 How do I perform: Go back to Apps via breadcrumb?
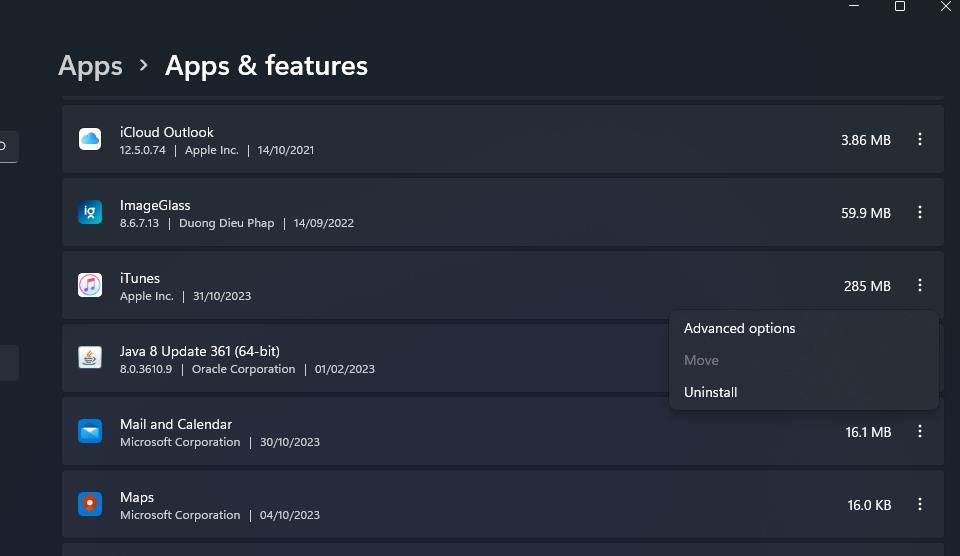(x=90, y=66)
